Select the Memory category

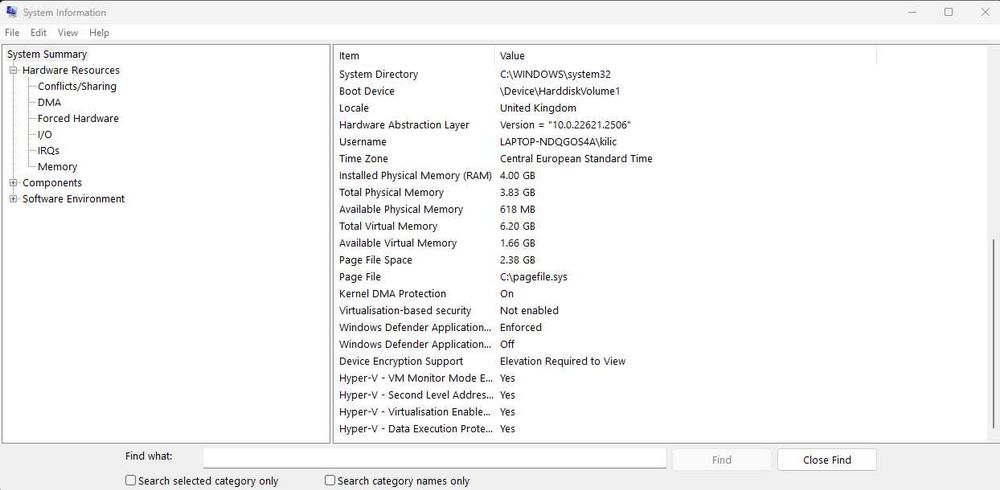tap(57, 167)
